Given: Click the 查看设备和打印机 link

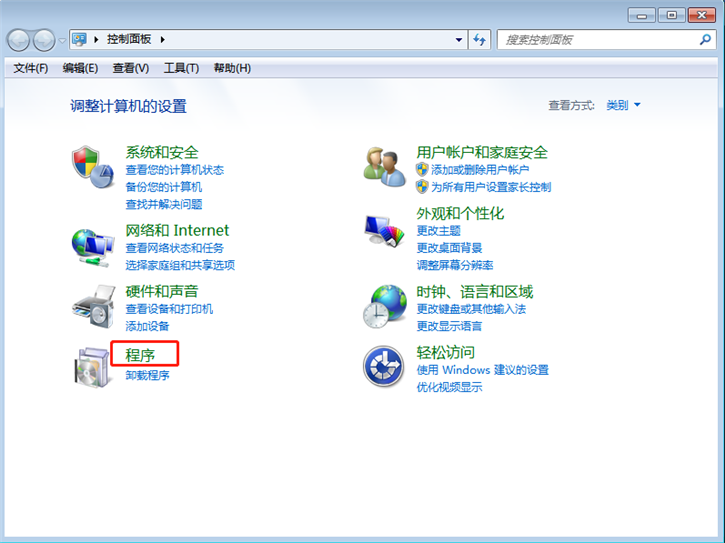Looking at the screenshot, I should 169,309.
